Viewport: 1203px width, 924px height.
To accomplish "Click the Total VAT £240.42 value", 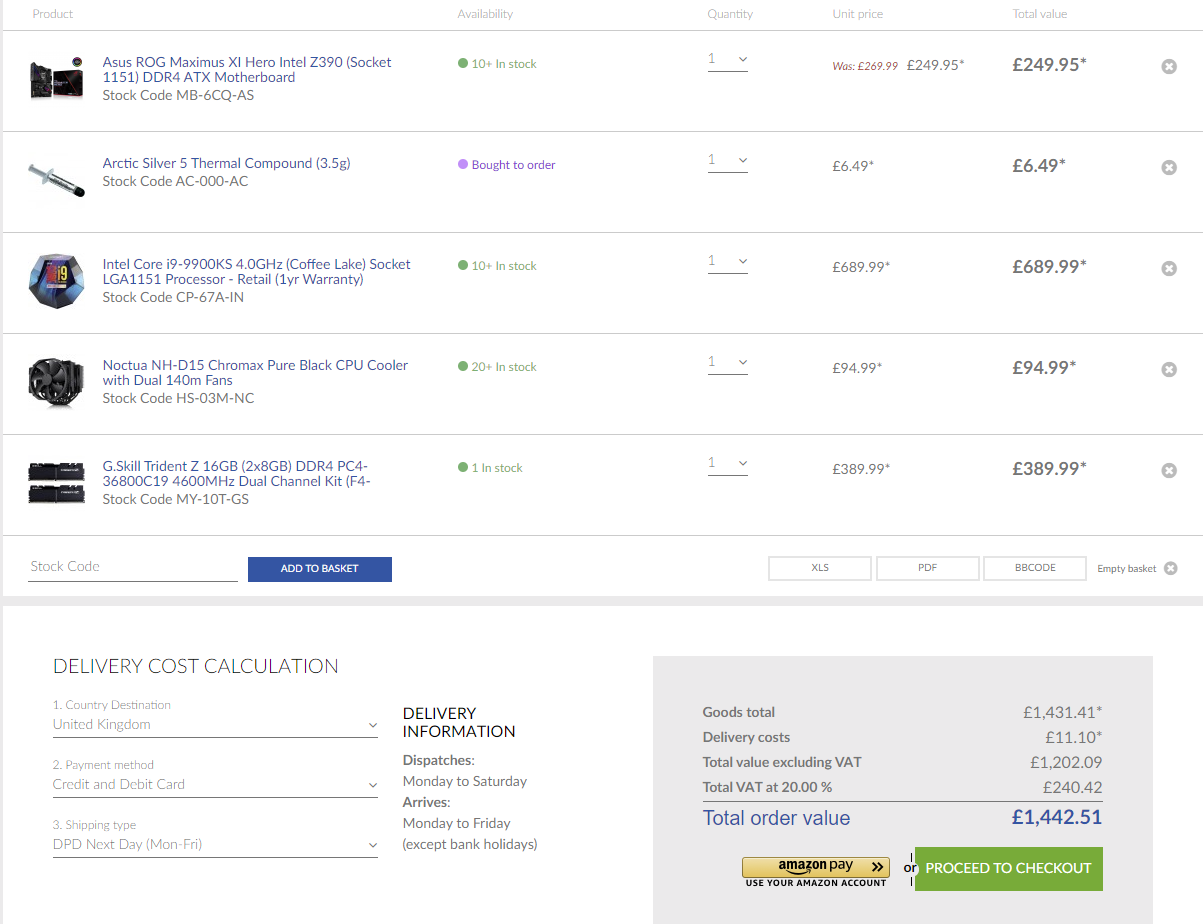I will click(x=1072, y=788).
